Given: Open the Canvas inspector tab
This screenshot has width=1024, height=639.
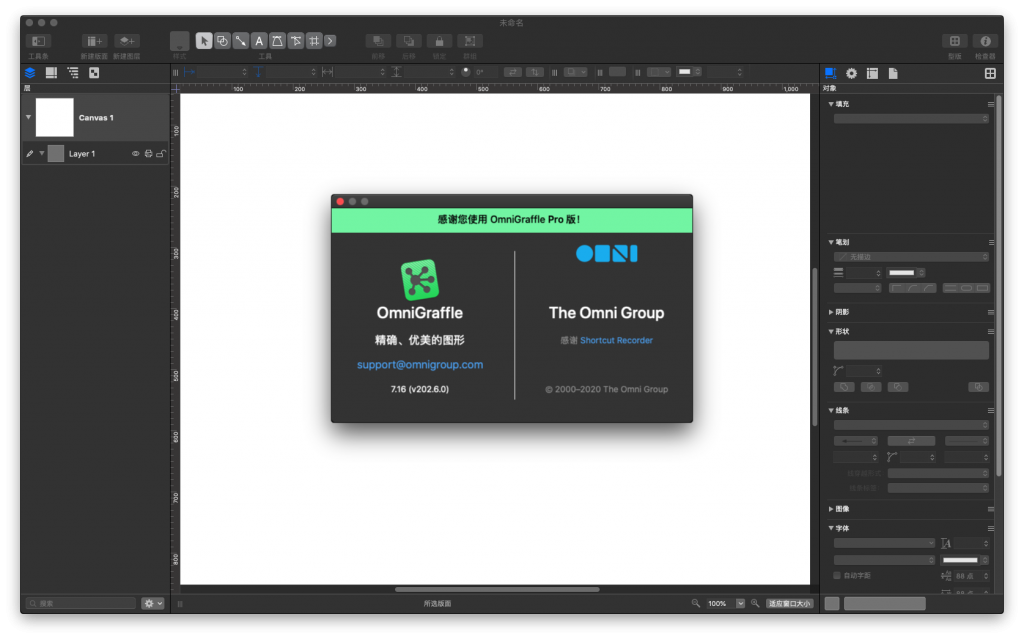Looking at the screenshot, I should point(872,73).
